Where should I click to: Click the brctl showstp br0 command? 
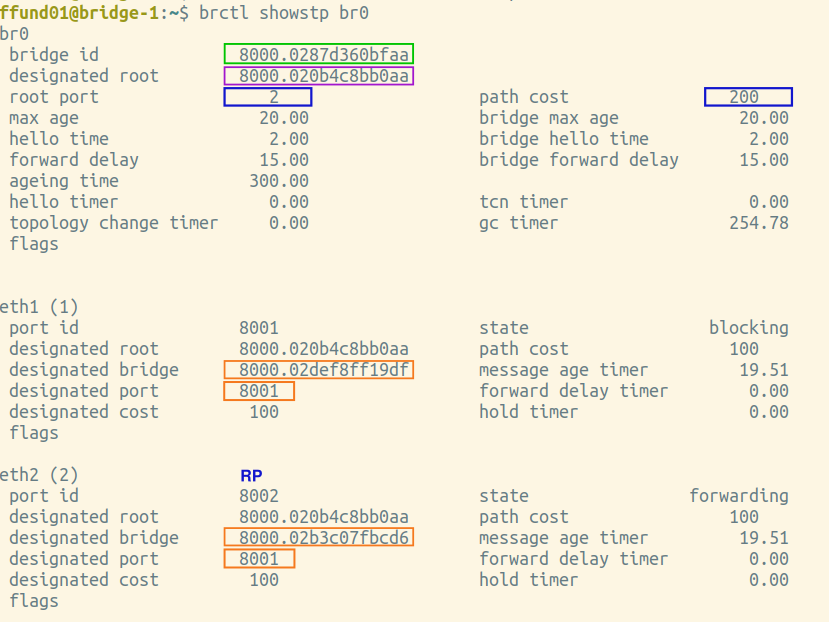[x=284, y=13]
